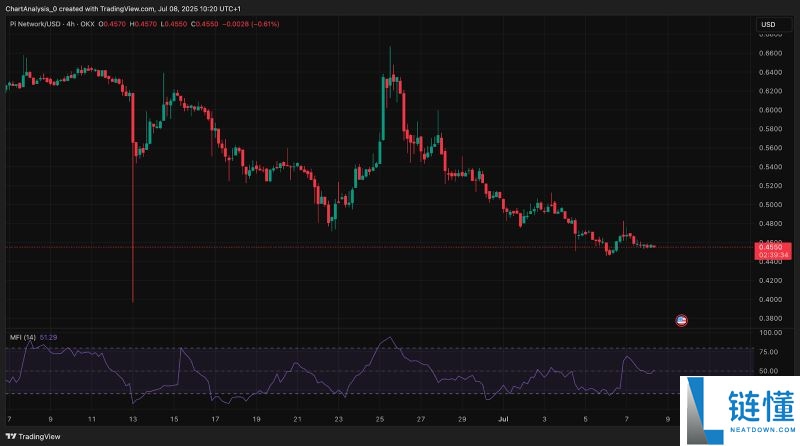Open the USD currency selector
Viewport: 800px width, 446px height.
(x=768, y=24)
